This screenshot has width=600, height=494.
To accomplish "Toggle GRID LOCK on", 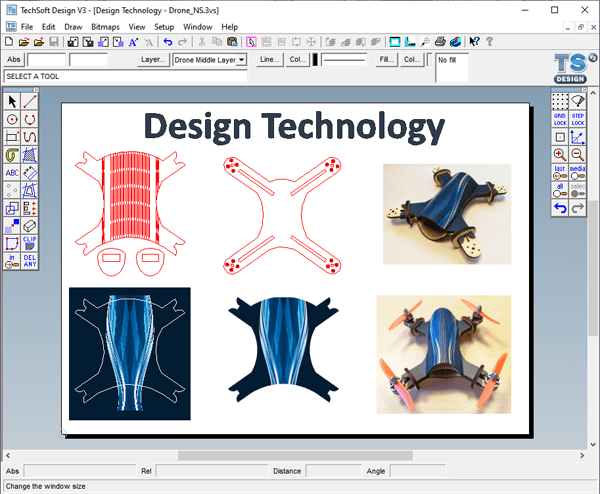I will 560,119.
